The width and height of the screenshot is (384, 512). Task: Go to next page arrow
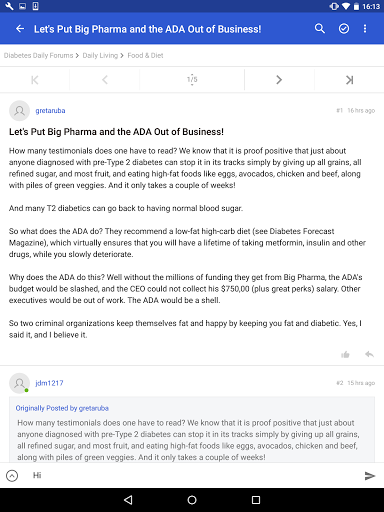279,80
